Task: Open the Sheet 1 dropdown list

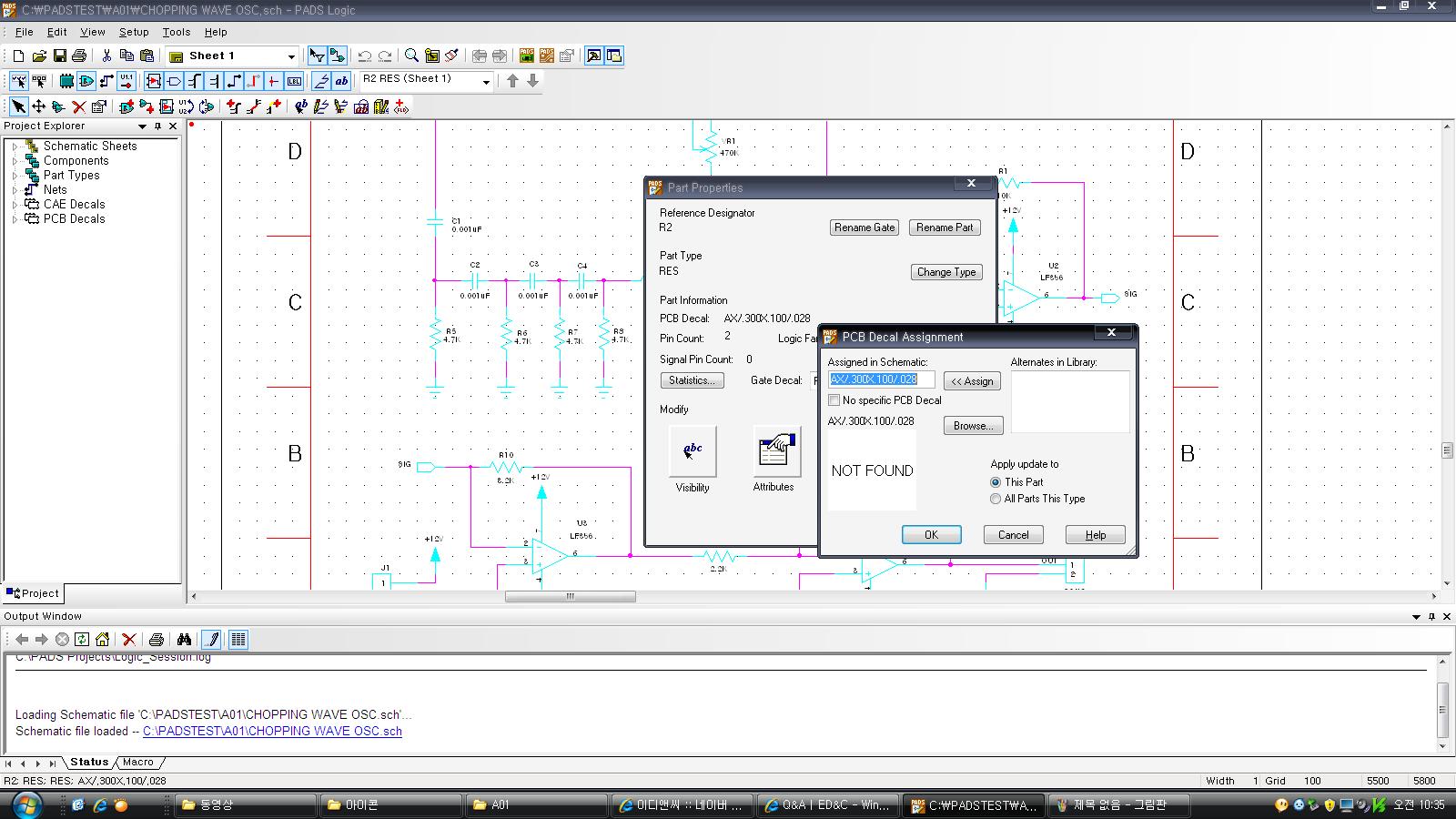Action: coord(291,56)
